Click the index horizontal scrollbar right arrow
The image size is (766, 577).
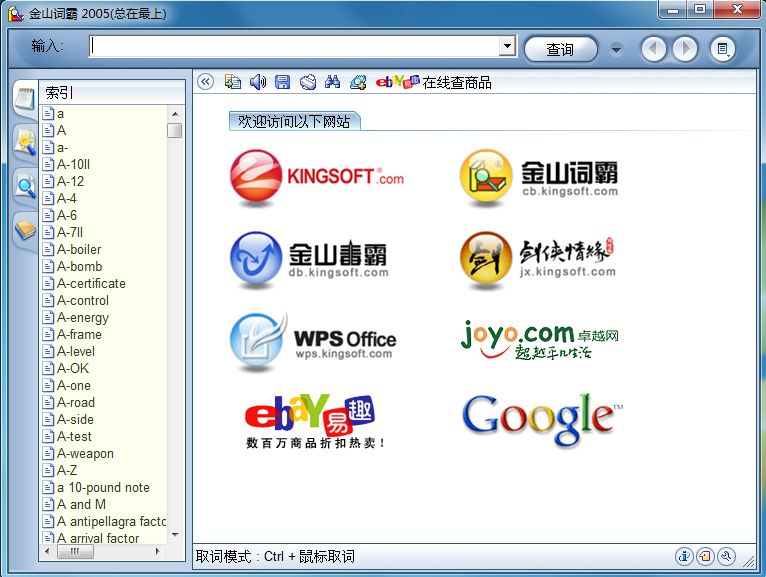157,551
